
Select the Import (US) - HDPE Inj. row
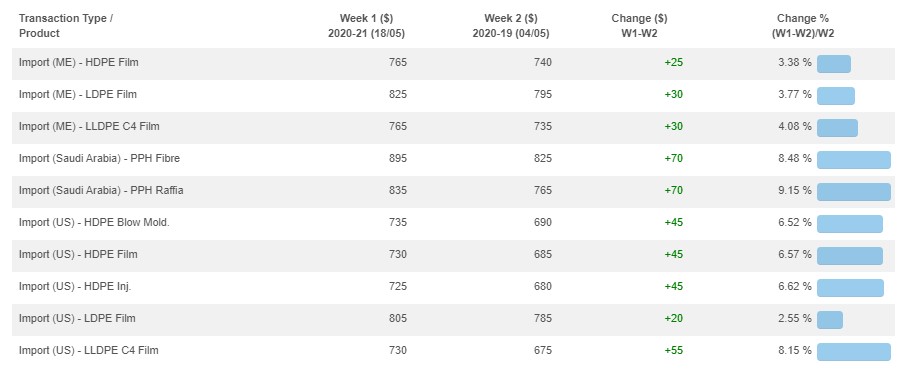(453, 288)
